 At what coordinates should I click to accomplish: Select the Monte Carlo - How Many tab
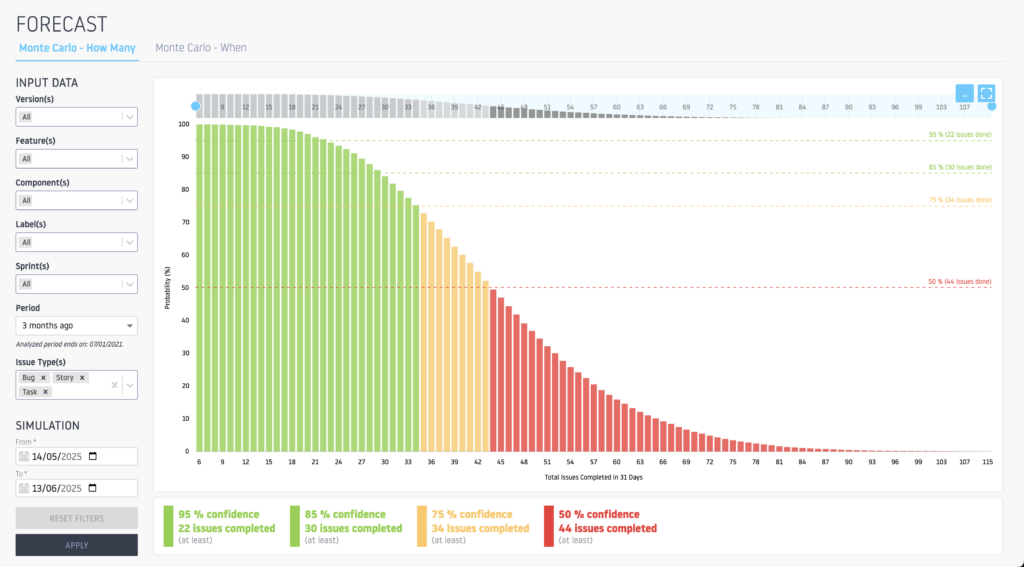(78, 47)
